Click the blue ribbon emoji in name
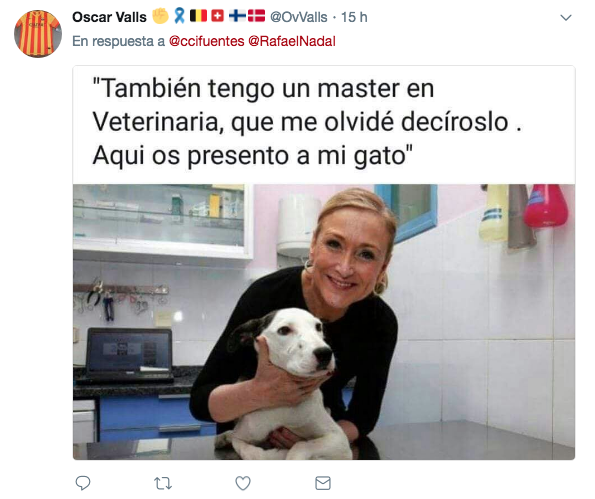The width and height of the screenshot is (595, 499). (179, 16)
